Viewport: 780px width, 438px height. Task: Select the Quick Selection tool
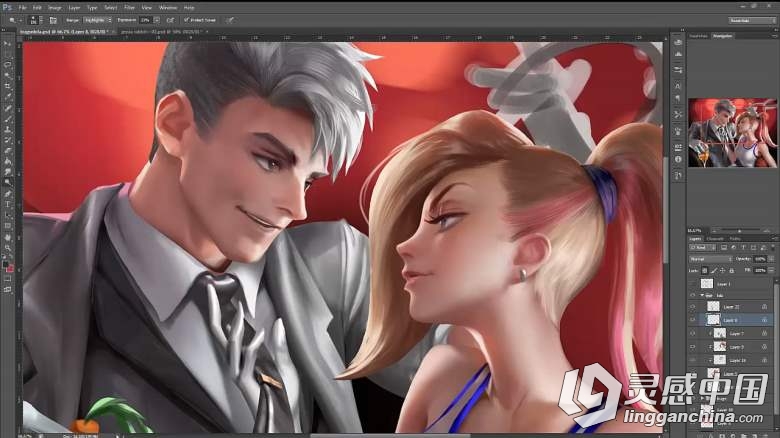point(8,75)
